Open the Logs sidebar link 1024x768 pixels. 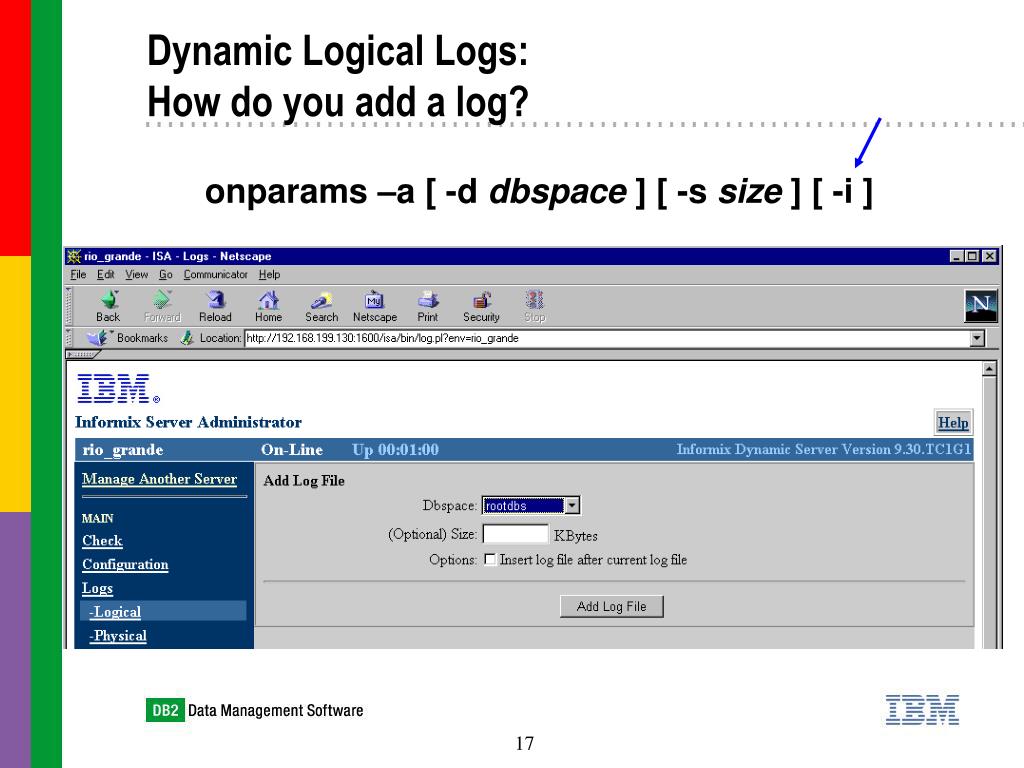[x=97, y=588]
